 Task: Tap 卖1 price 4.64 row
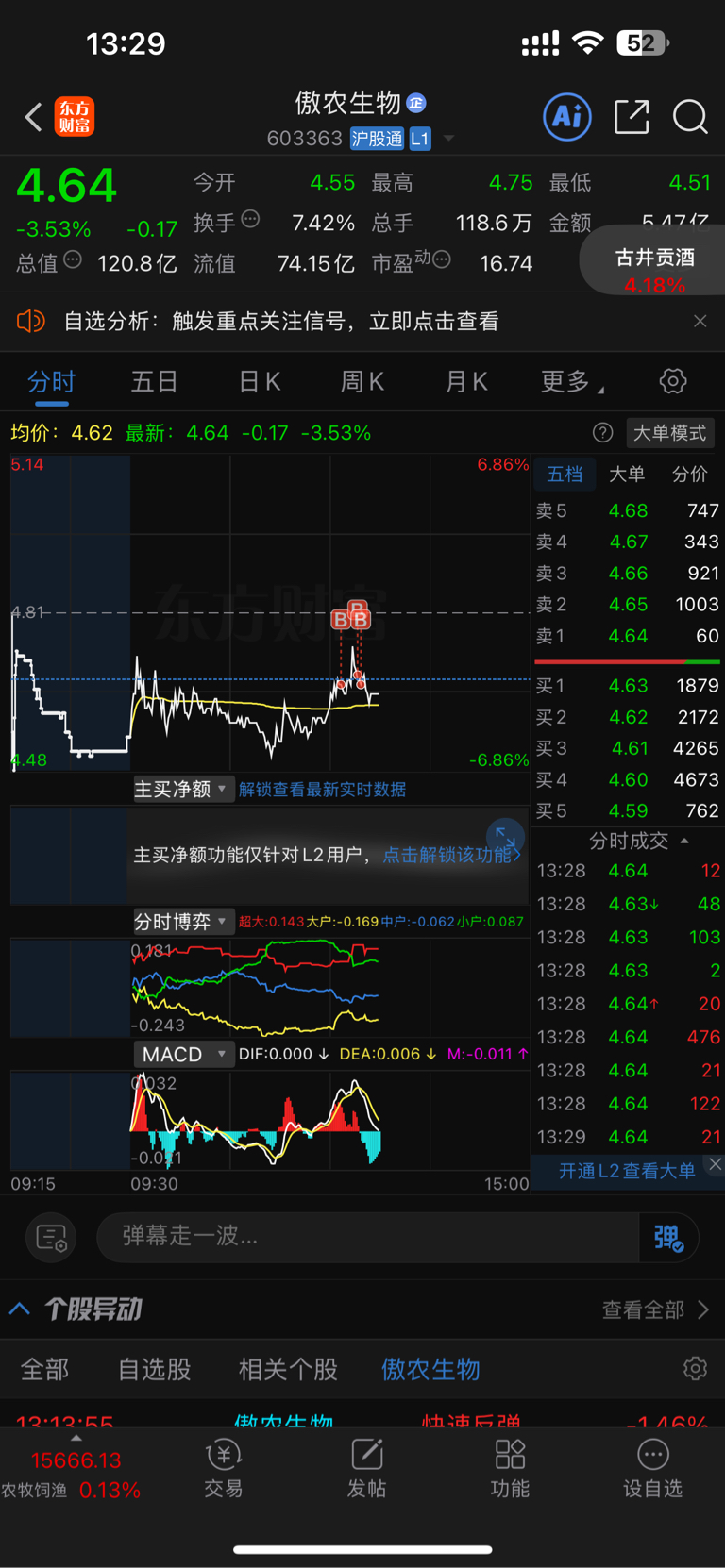[x=628, y=636]
